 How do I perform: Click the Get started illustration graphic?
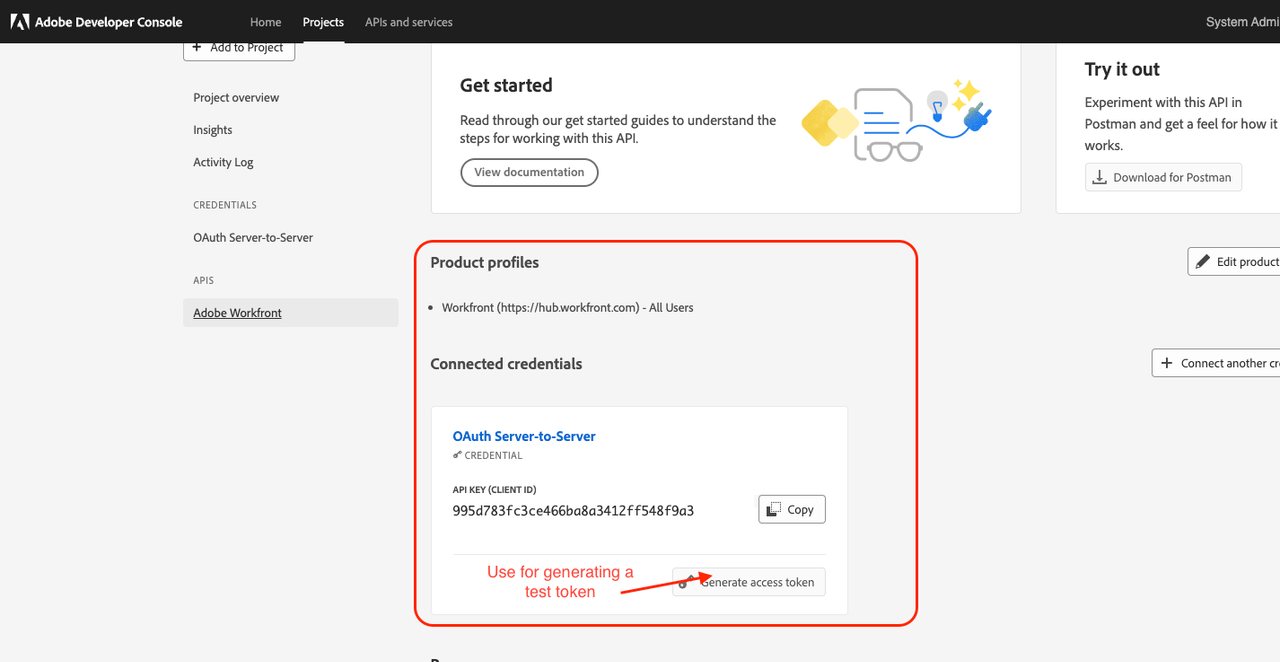[895, 123]
